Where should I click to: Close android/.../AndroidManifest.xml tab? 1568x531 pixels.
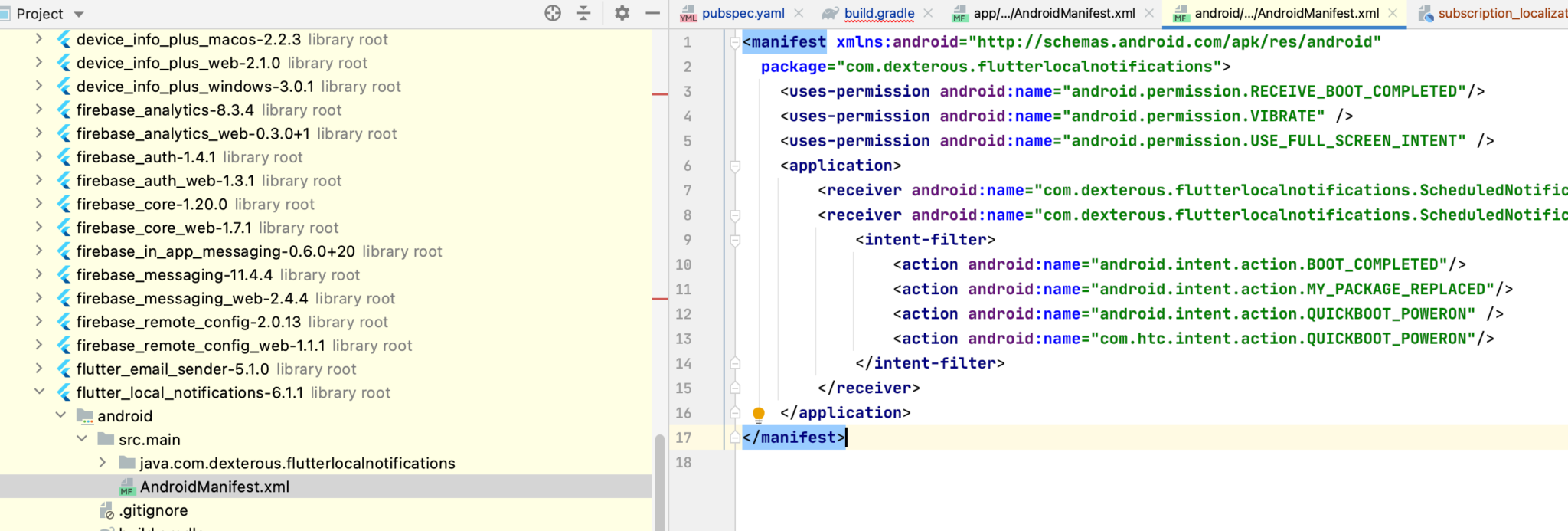click(1393, 13)
